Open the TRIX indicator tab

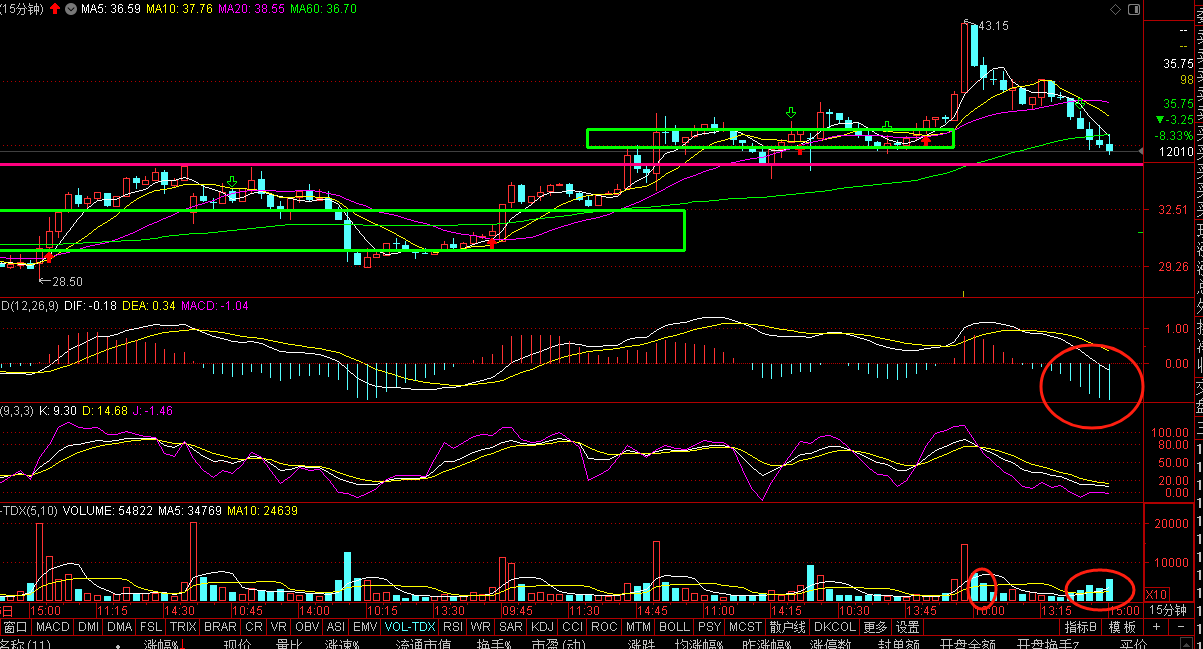183,627
